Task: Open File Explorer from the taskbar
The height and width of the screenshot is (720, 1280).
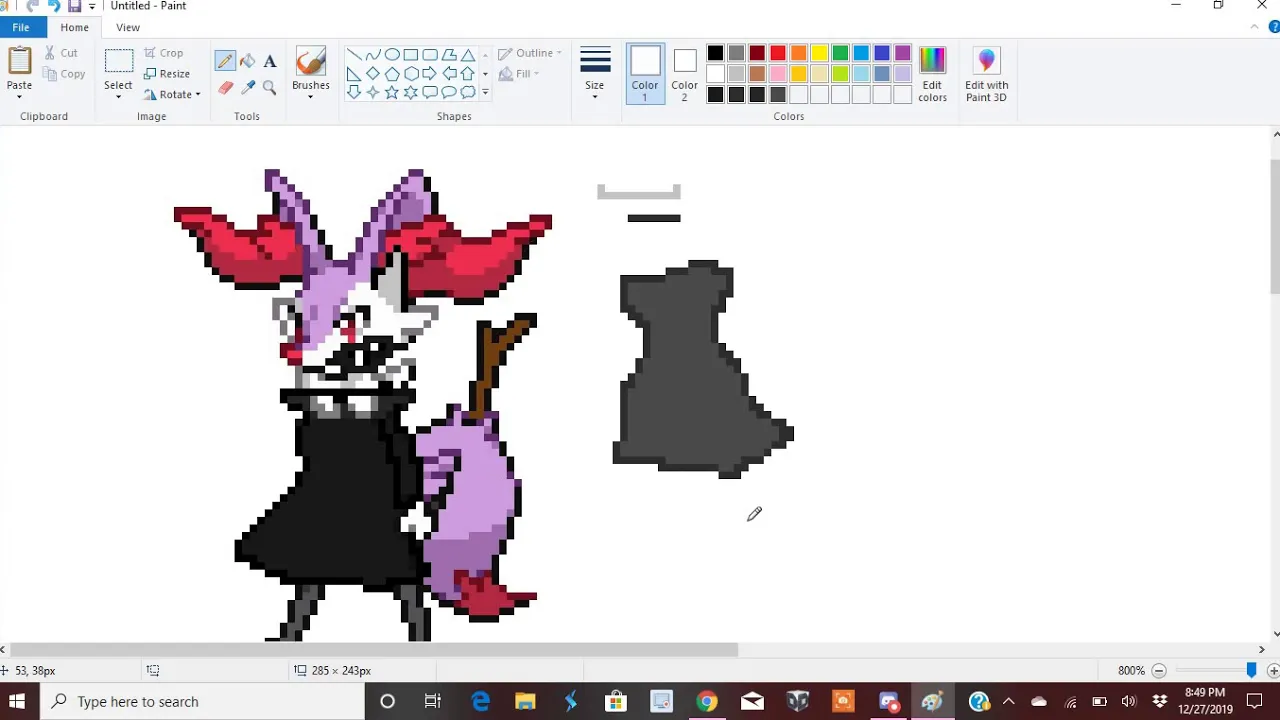Action: tap(525, 701)
